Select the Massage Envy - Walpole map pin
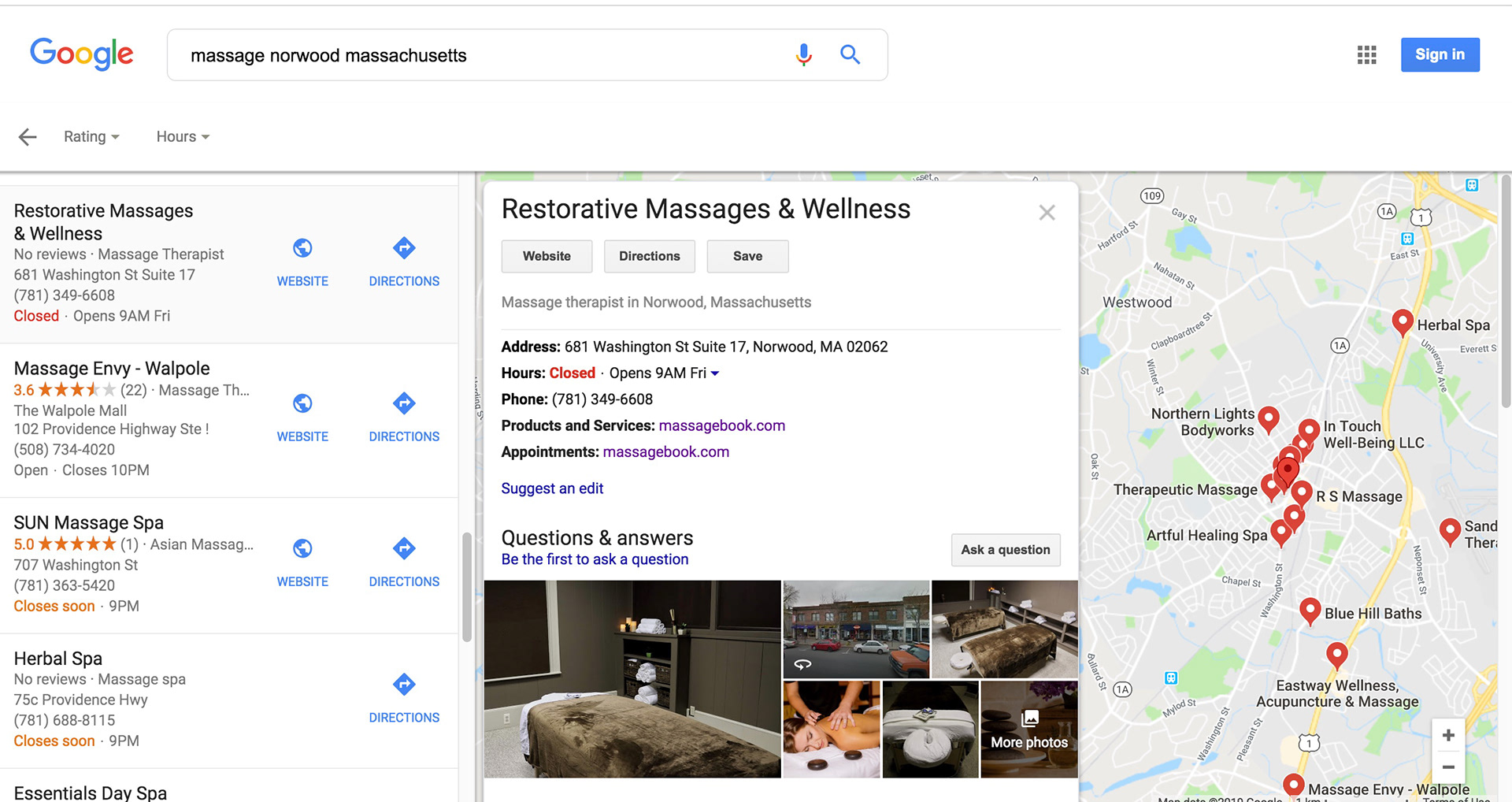 1293,785
